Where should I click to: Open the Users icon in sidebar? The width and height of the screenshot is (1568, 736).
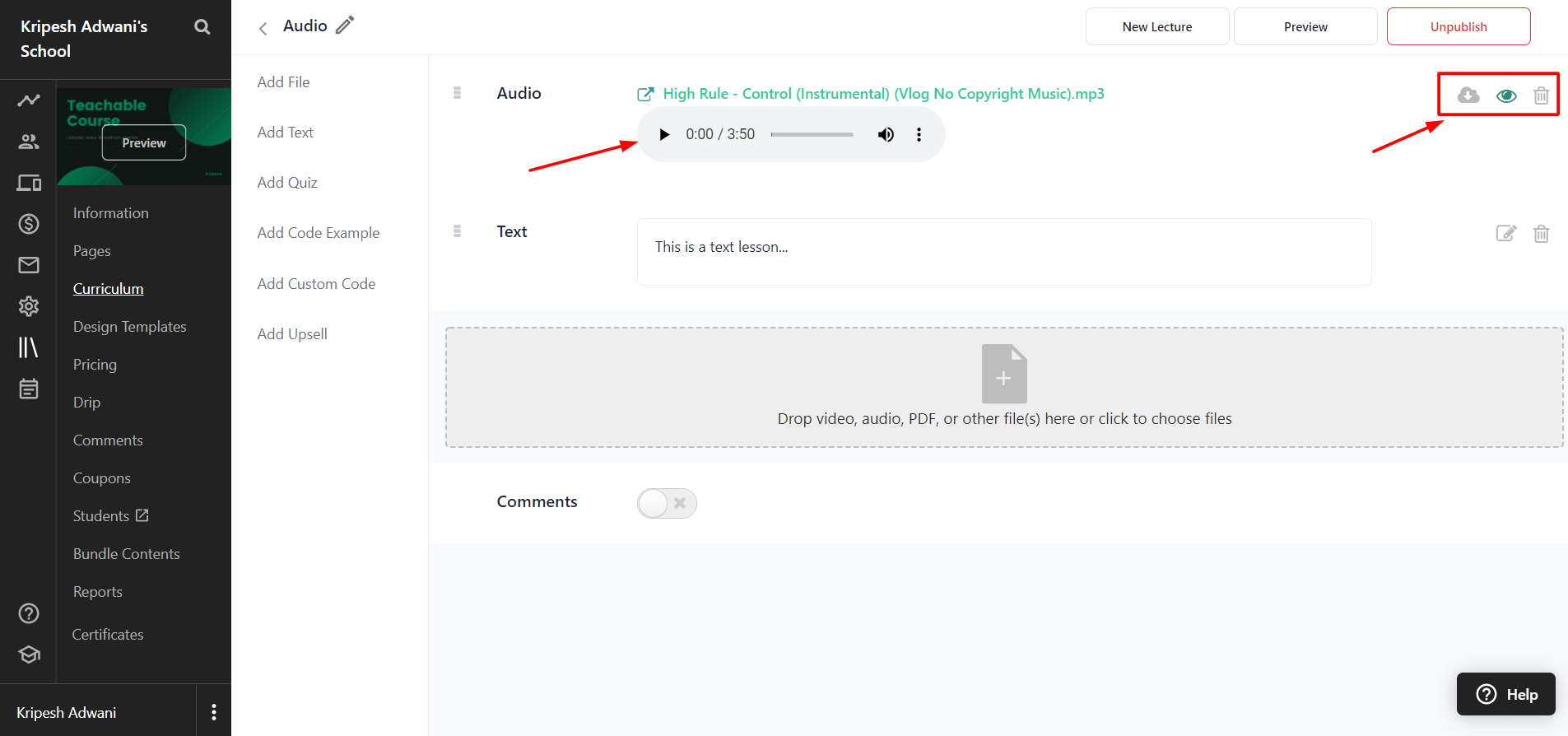tap(29, 142)
